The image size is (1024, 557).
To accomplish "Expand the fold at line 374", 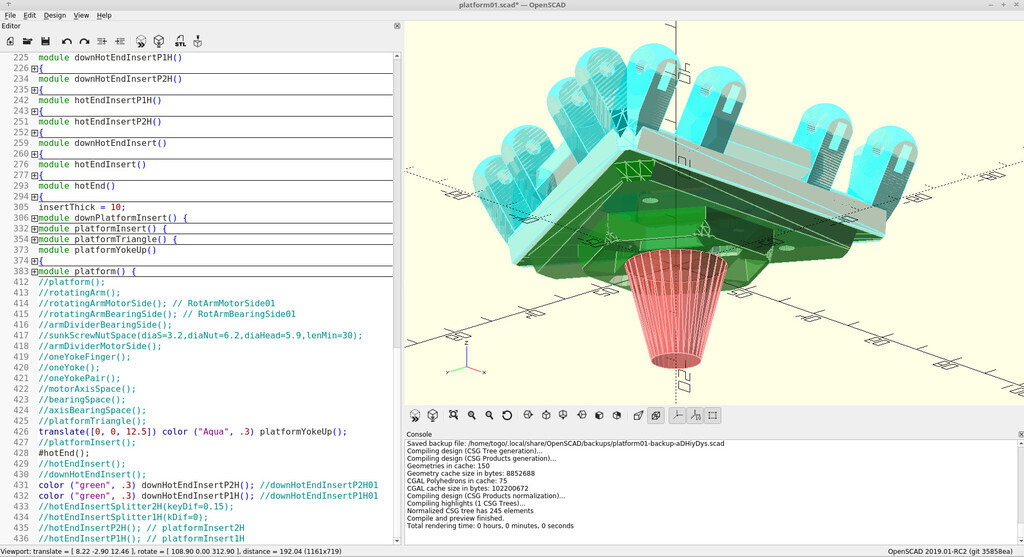I will 35,261.
